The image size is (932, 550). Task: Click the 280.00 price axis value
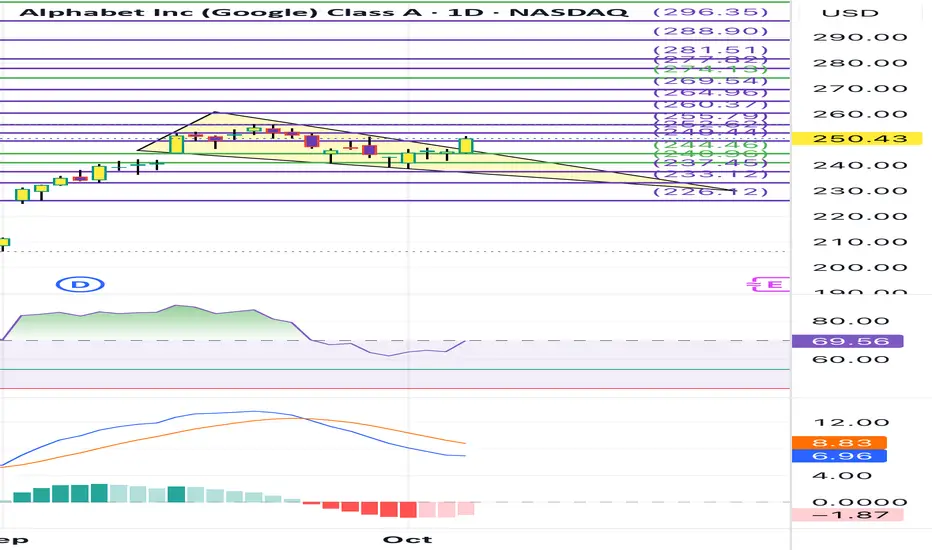(860, 63)
